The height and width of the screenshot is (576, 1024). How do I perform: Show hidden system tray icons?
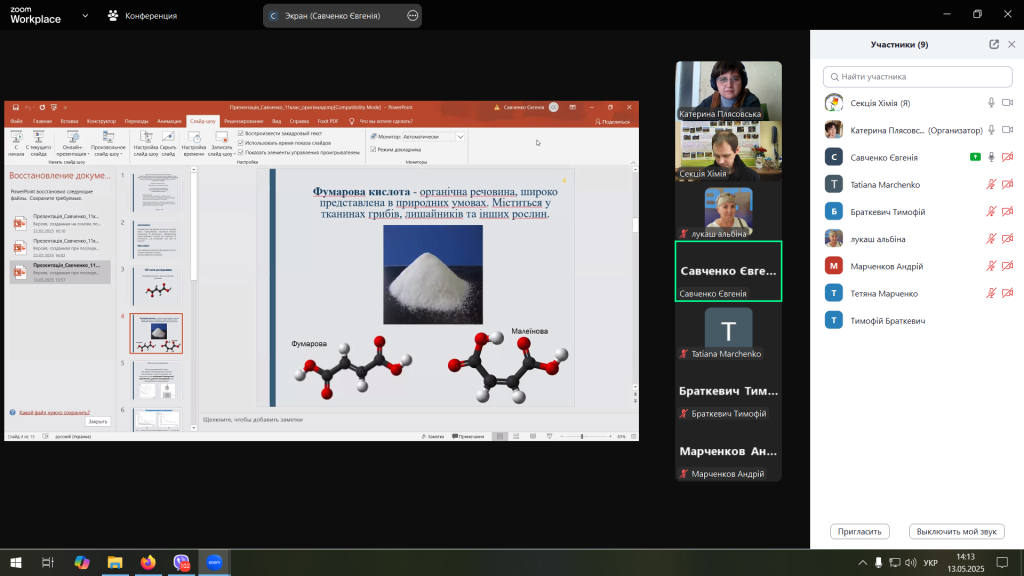pos(863,563)
